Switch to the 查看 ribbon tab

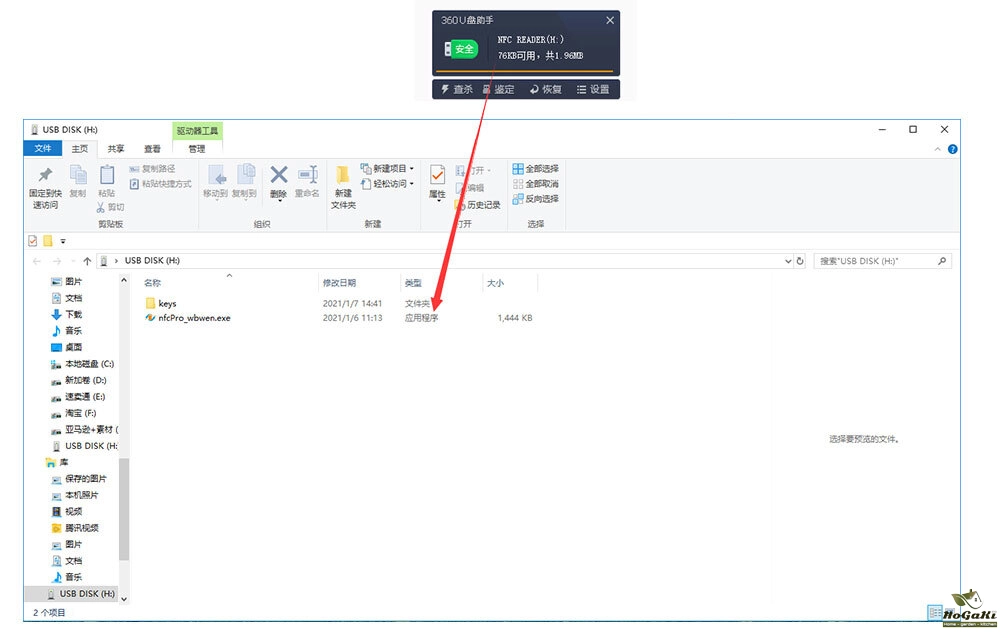(152, 149)
